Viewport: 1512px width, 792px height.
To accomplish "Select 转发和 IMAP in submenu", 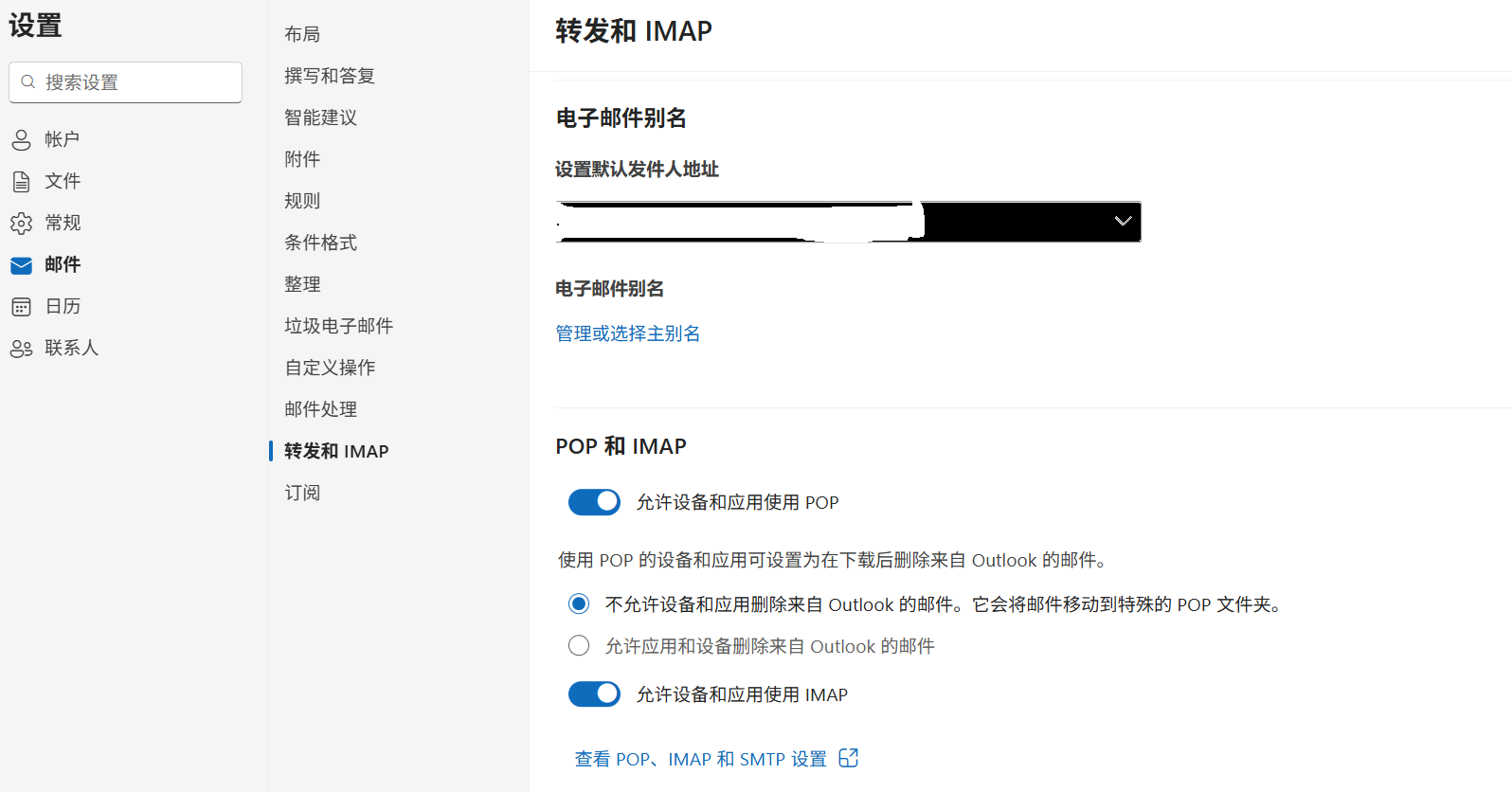I will coord(336,451).
